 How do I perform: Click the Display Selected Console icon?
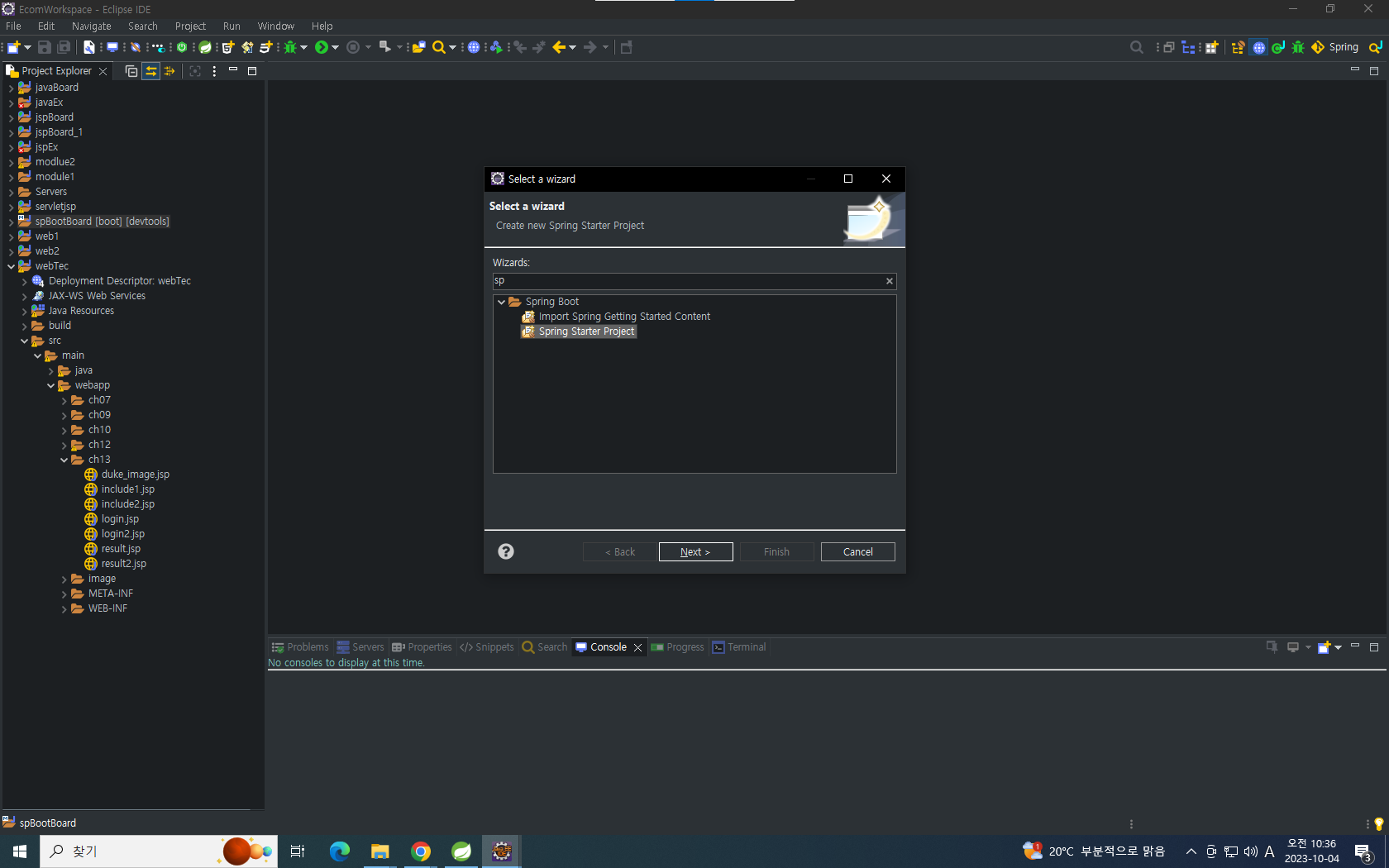pyautogui.click(x=1293, y=647)
